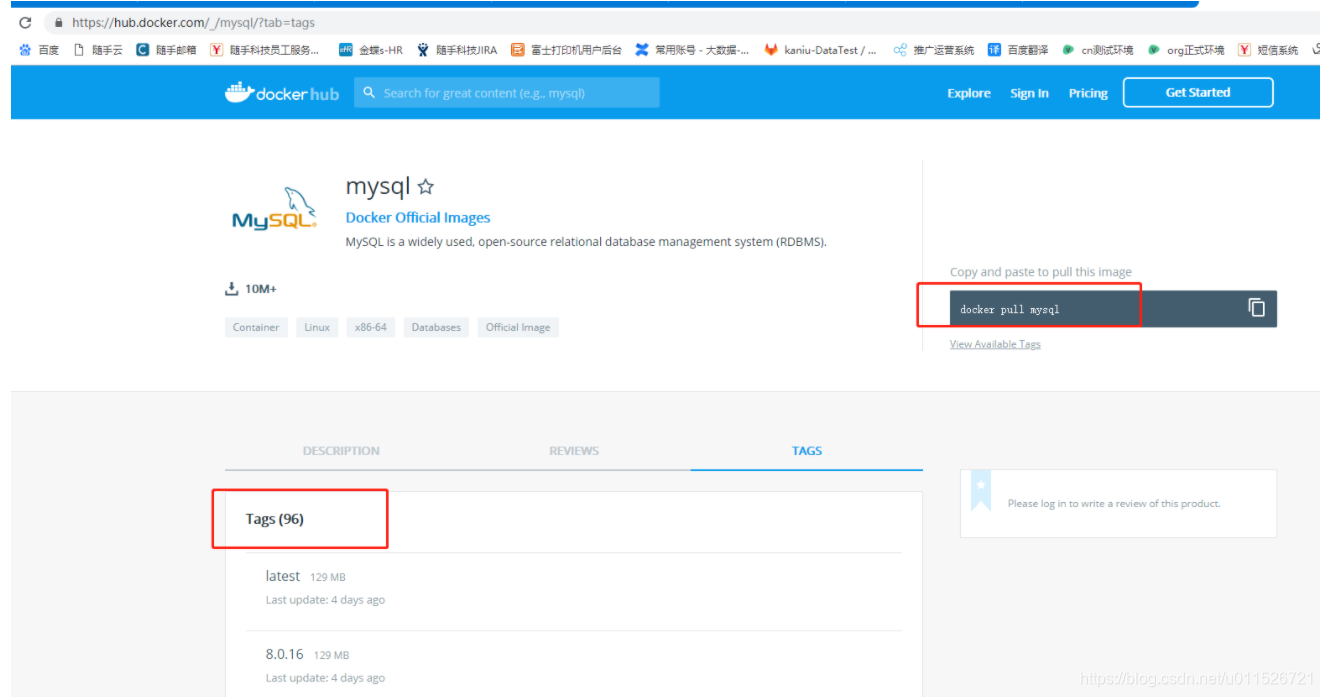Reload the page with the browser refresh icon

pyautogui.click(x=25, y=22)
